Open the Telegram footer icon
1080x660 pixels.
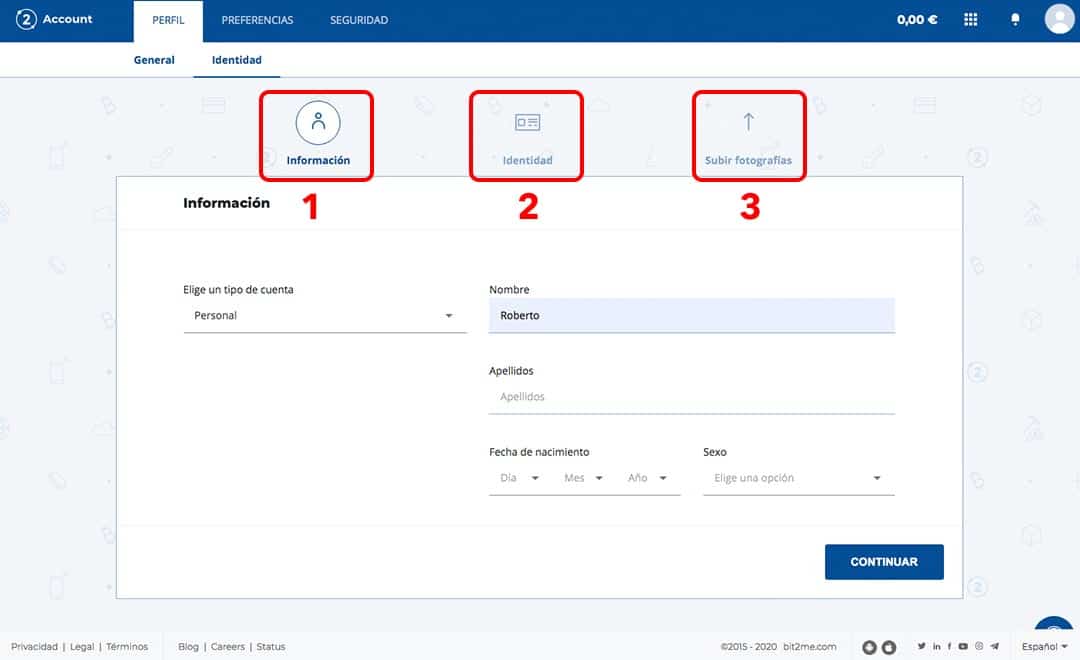tap(995, 646)
